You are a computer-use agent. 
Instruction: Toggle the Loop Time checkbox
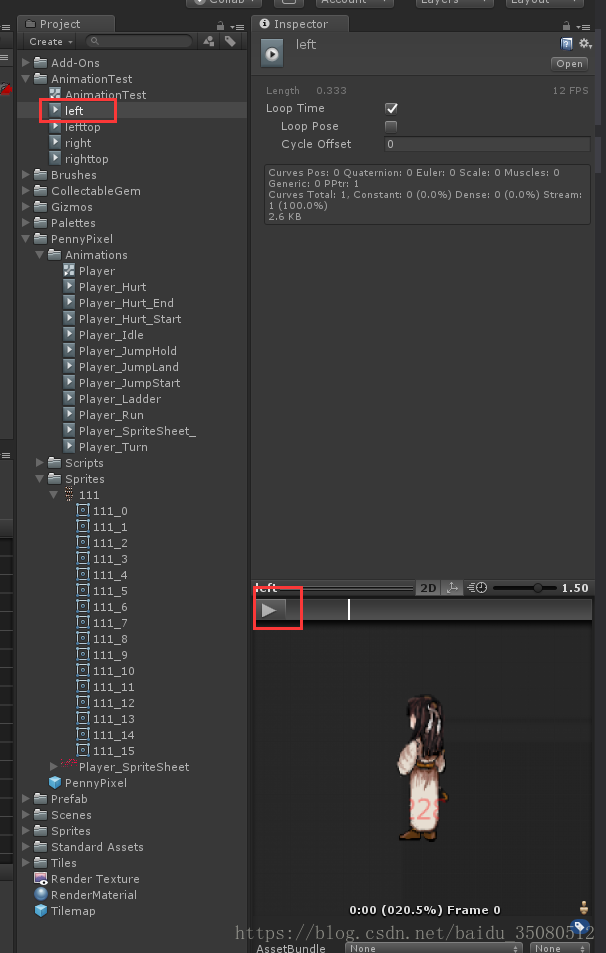click(x=391, y=108)
